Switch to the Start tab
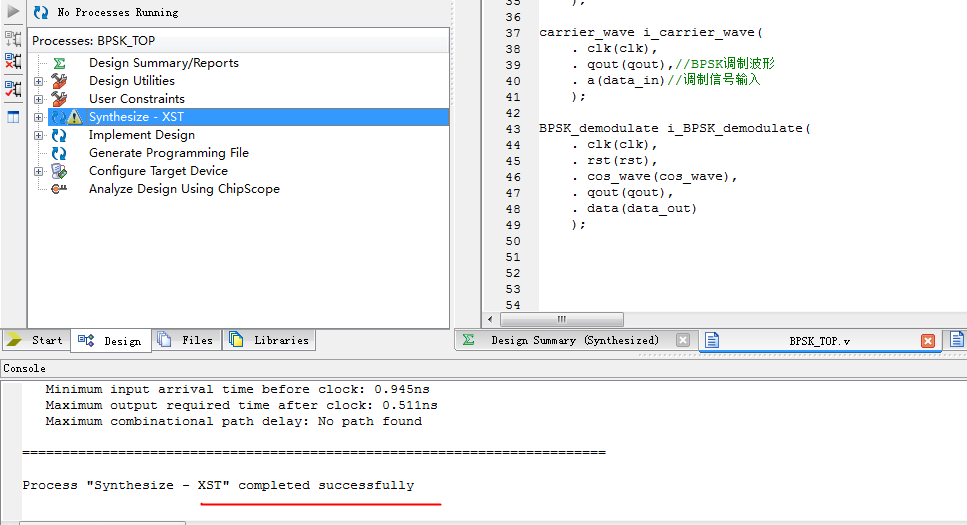 click(35, 341)
